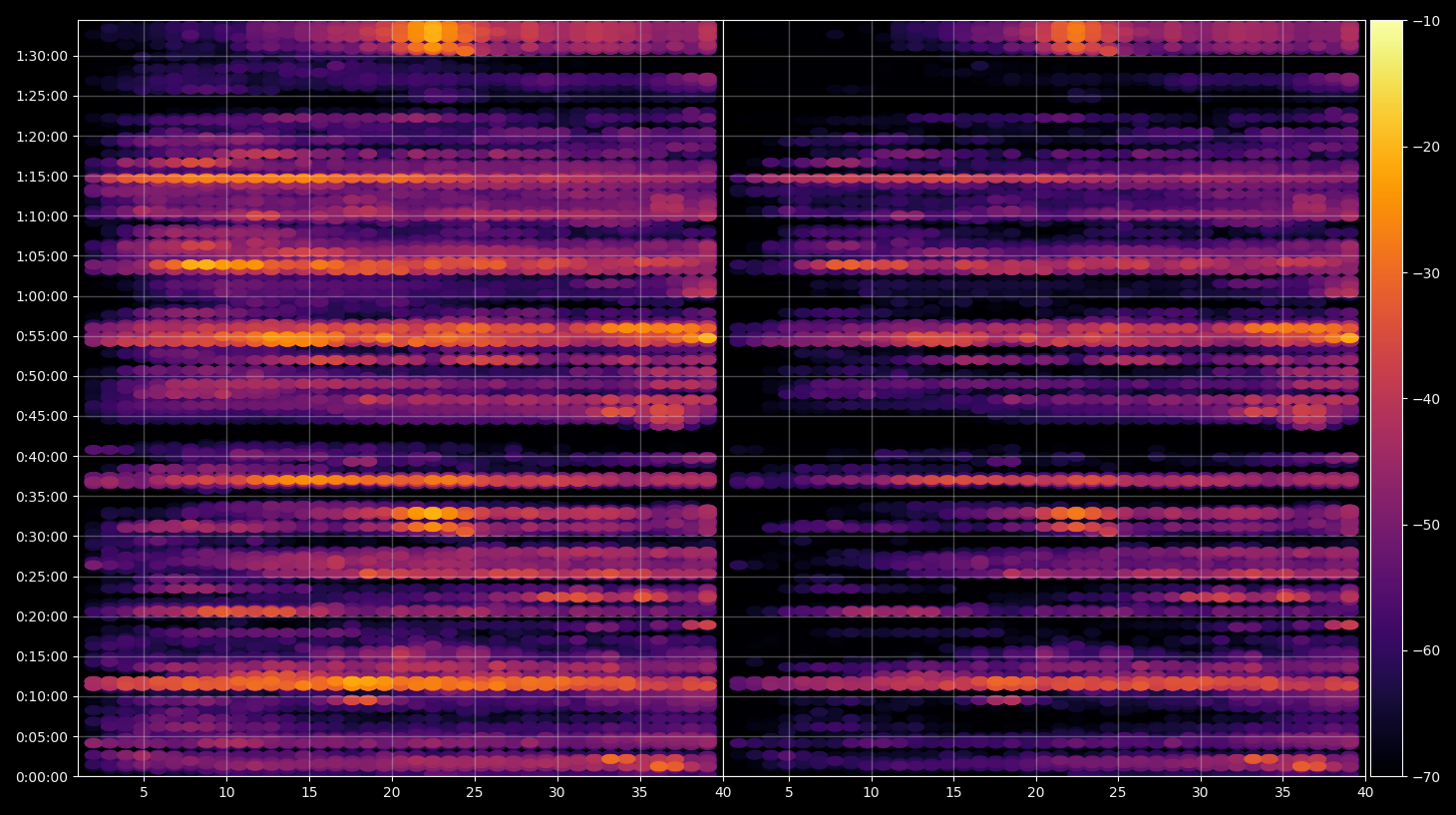Click x-axis label 15 under left heatmap
The height and width of the screenshot is (815, 1456).
click(309, 793)
